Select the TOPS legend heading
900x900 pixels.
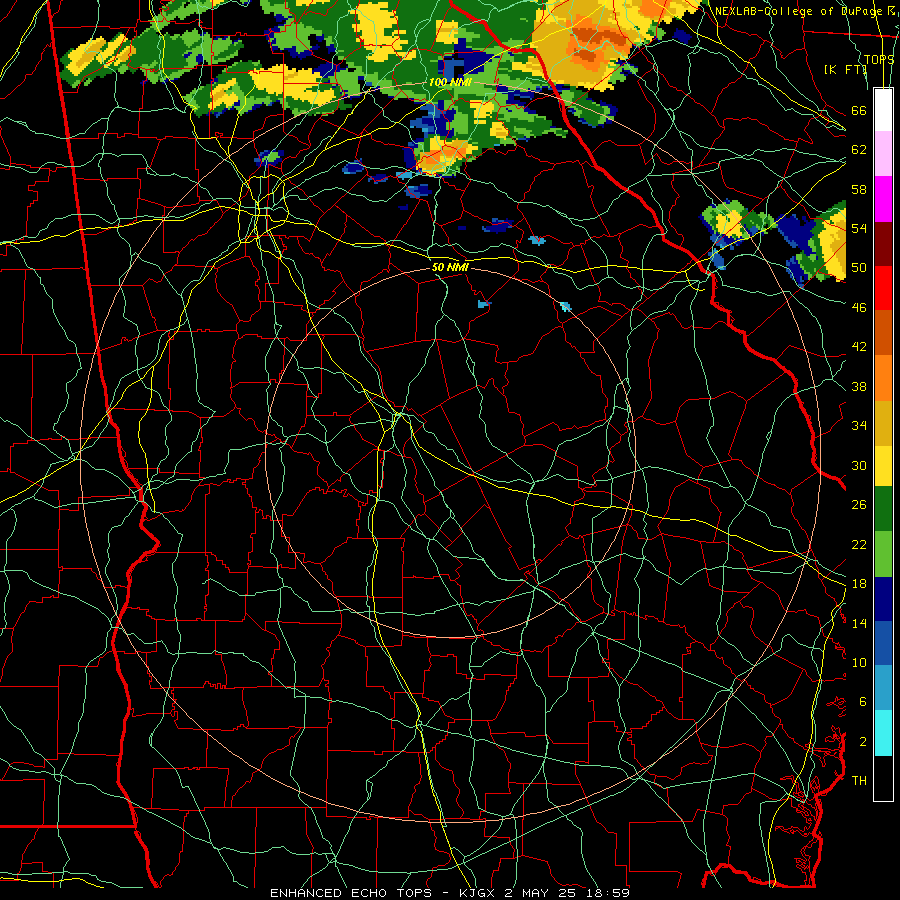point(879,60)
